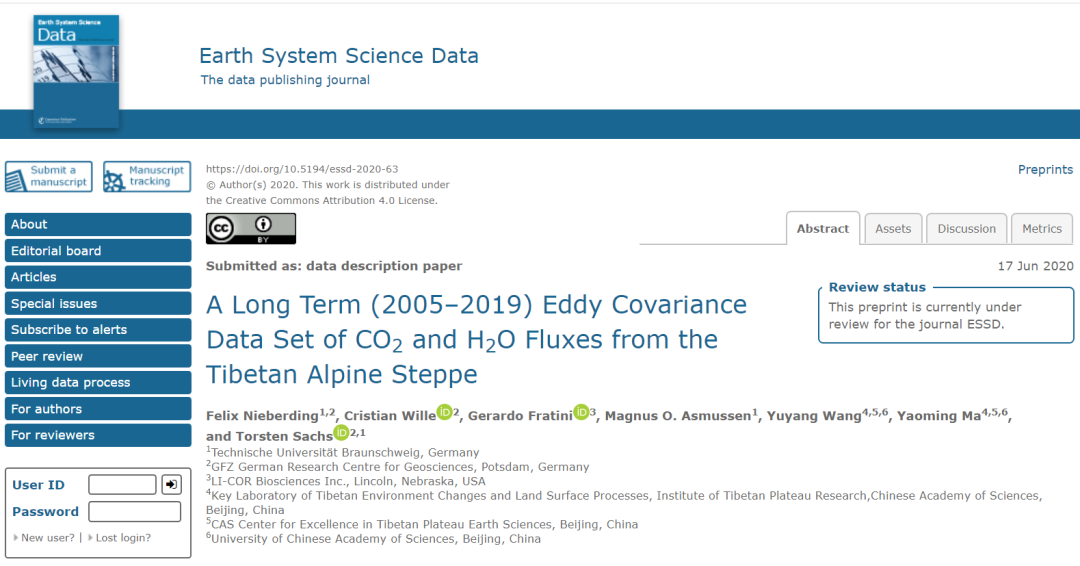Open the Metrics tab

[x=1041, y=229]
